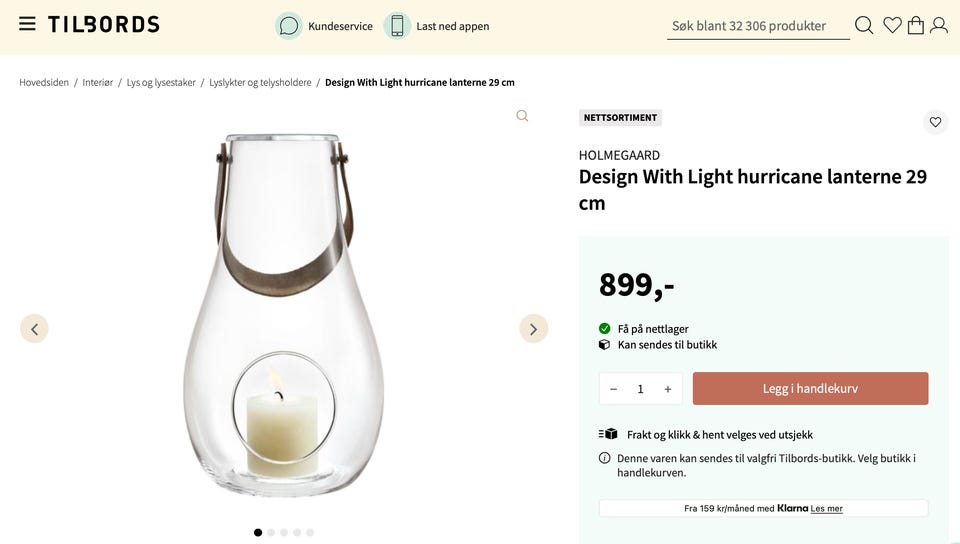Screen dimensions: 960x544
Task: Open the hamburger menu
Action: click(x=27, y=24)
